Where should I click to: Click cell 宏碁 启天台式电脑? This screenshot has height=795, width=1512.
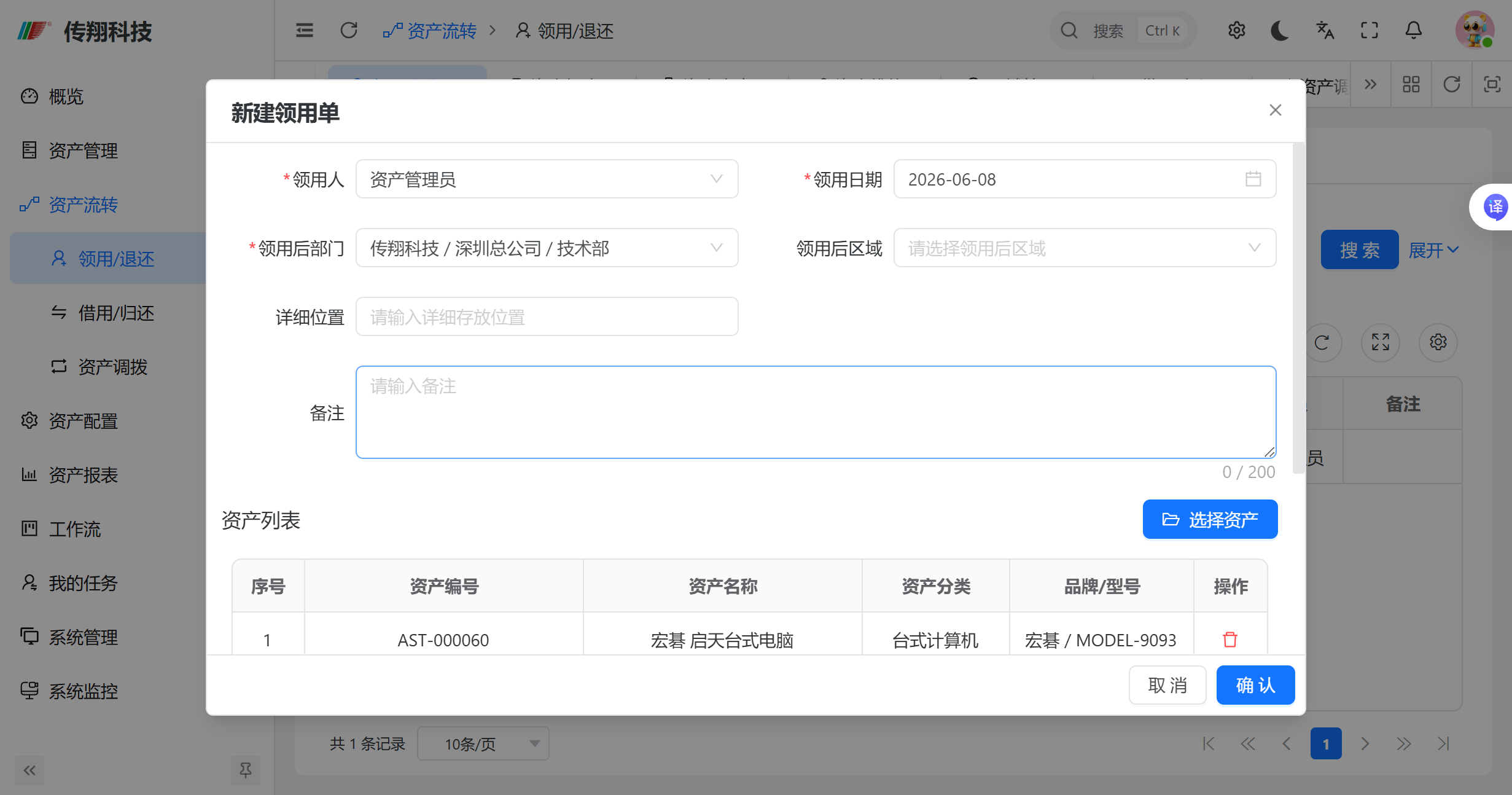[722, 640]
